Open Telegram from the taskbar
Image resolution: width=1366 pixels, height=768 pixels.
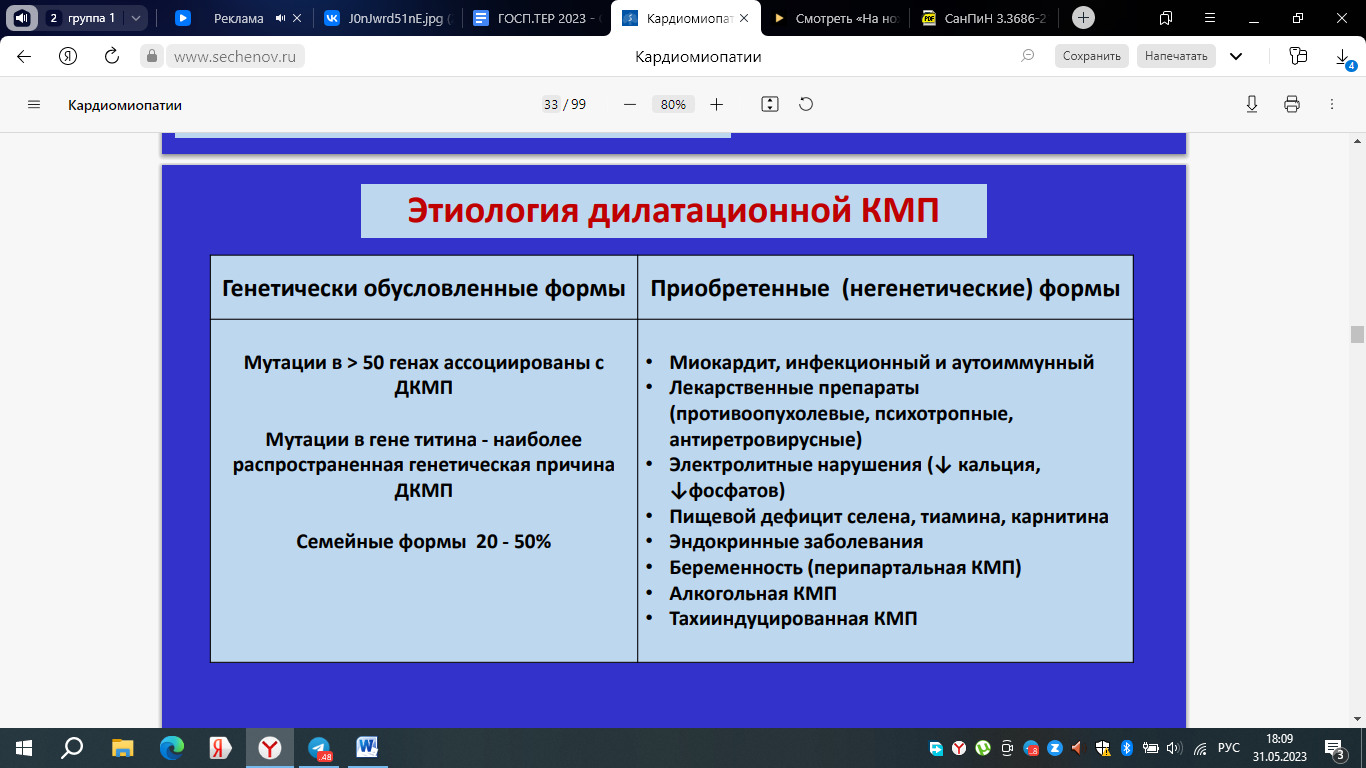click(x=320, y=747)
